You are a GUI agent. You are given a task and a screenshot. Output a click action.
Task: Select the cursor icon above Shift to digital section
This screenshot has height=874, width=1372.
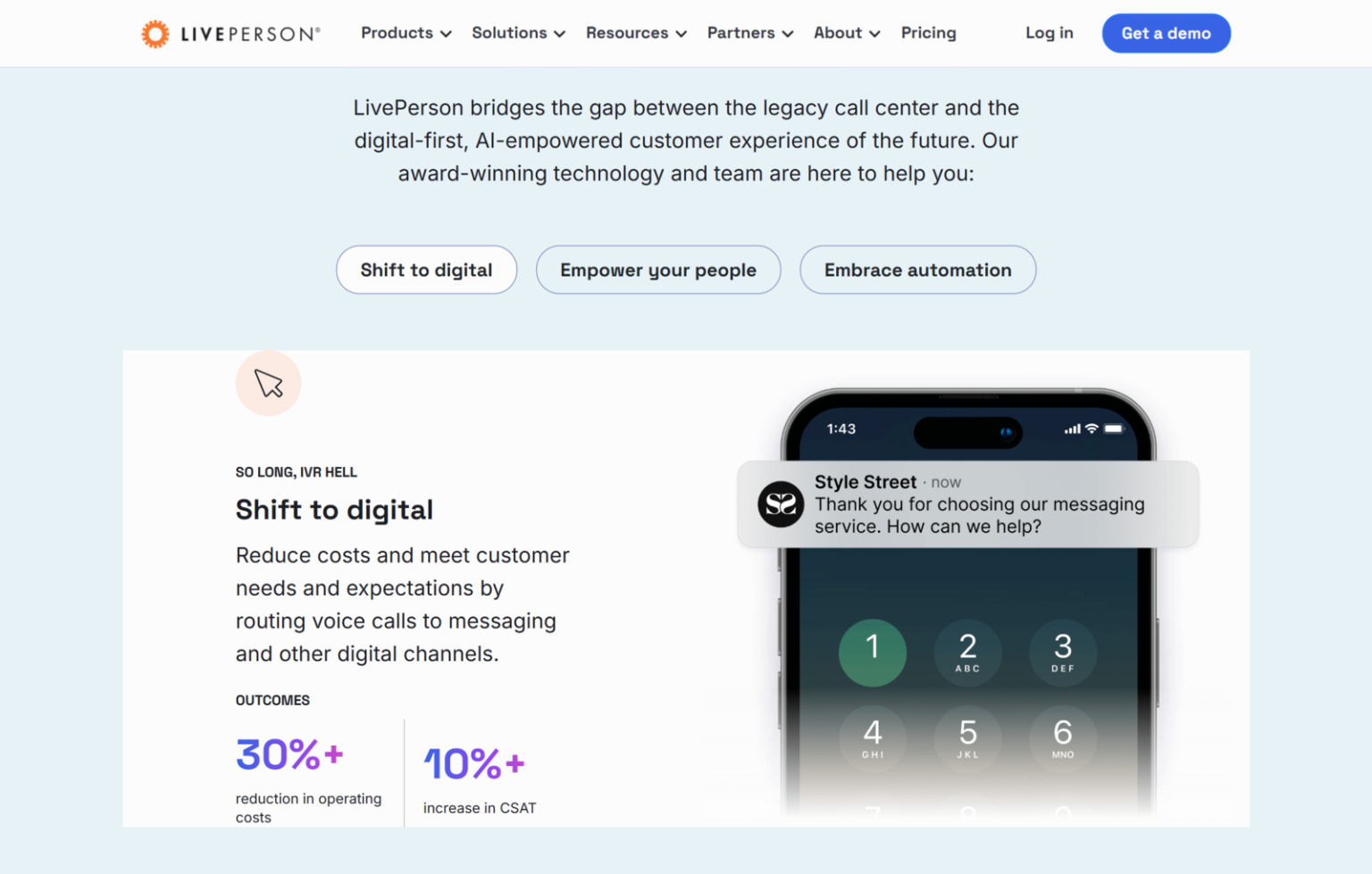click(x=268, y=383)
